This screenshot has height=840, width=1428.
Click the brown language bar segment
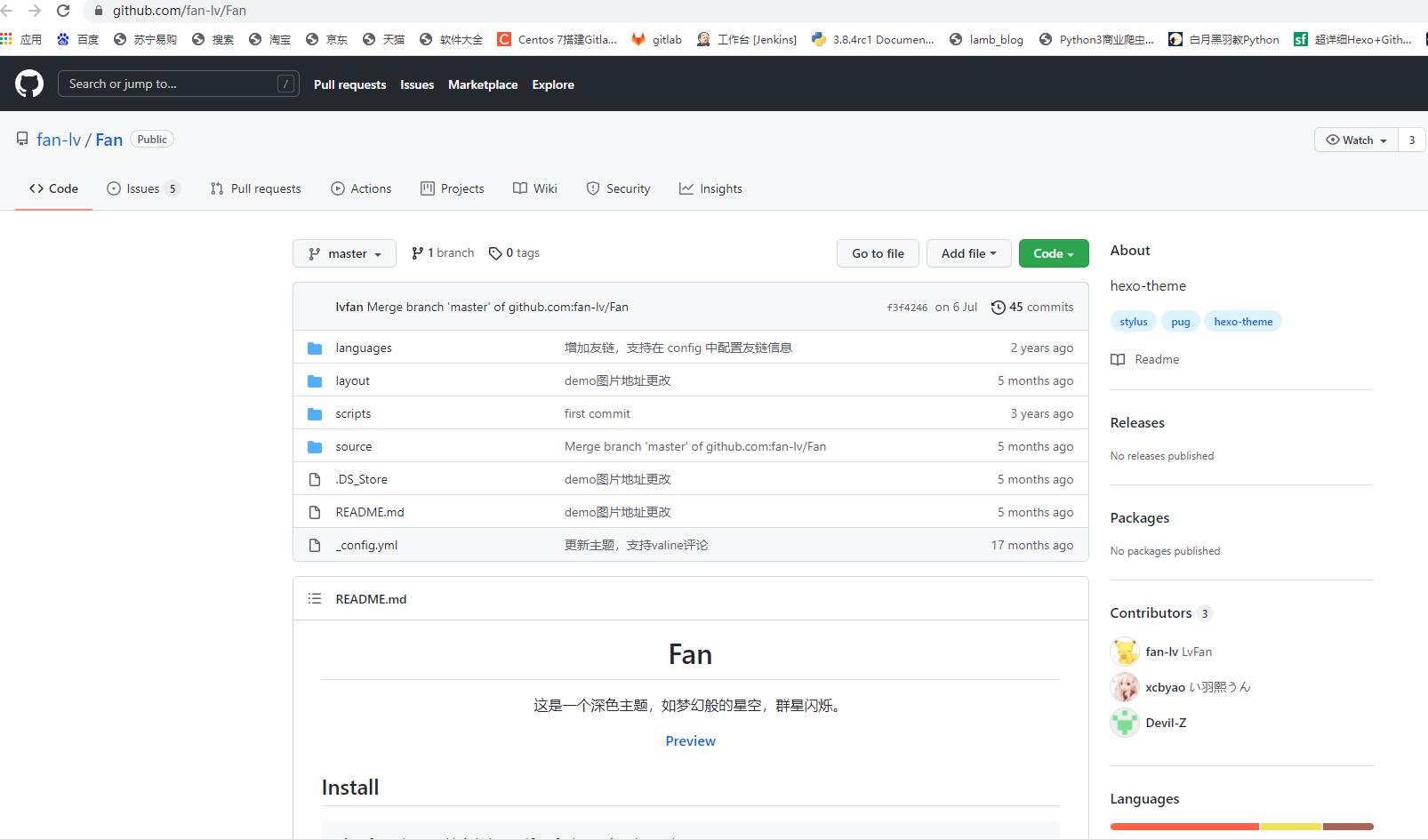(1348, 827)
